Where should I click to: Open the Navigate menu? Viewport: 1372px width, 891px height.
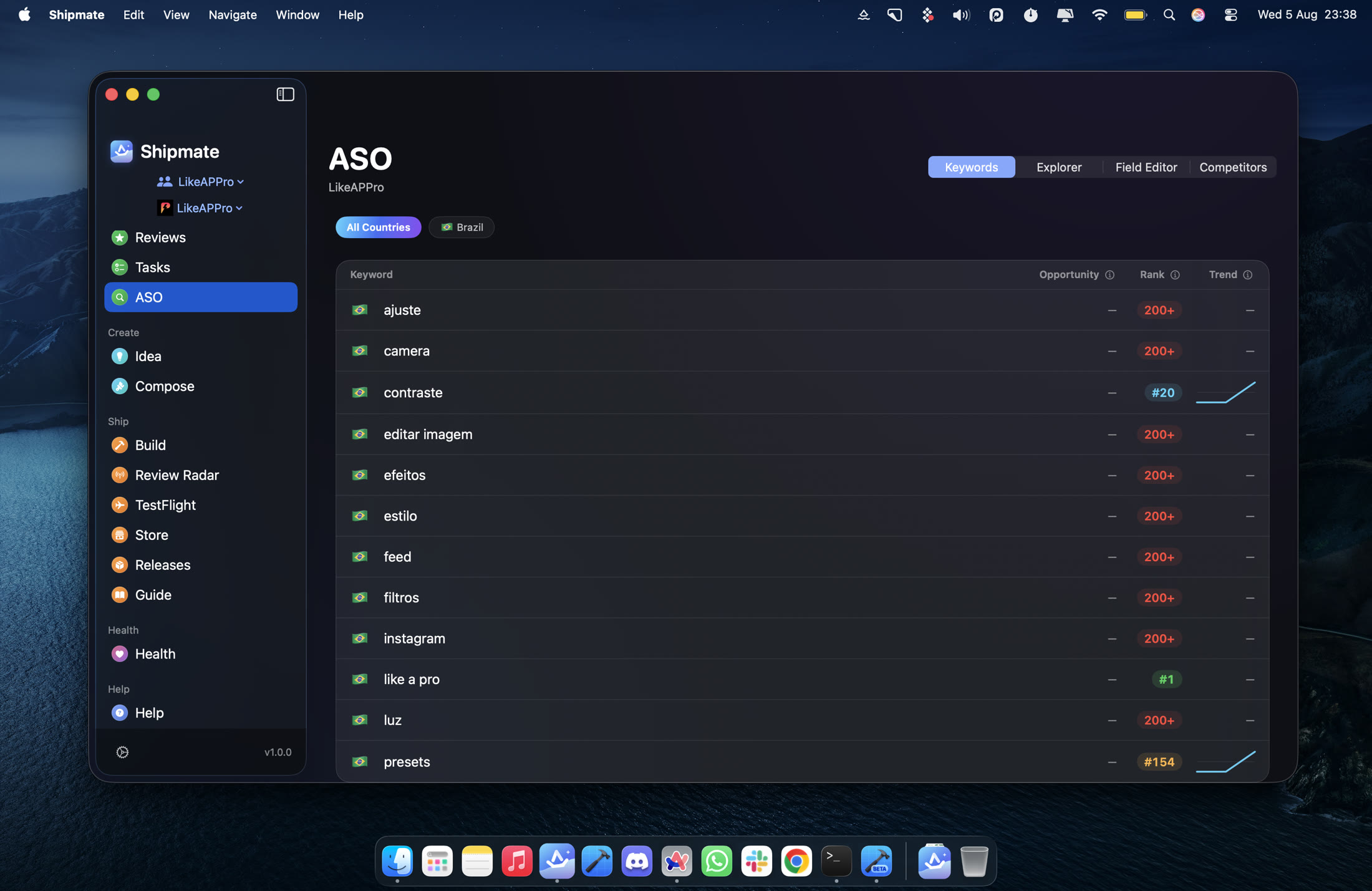[232, 14]
